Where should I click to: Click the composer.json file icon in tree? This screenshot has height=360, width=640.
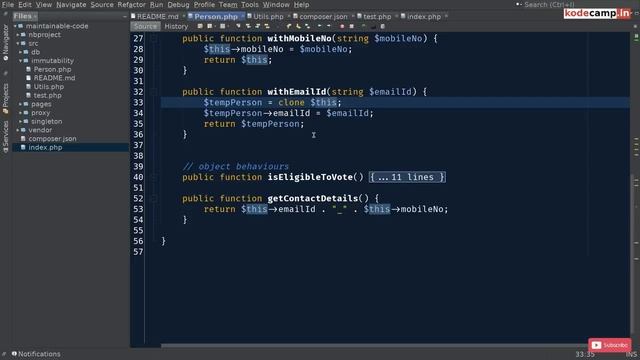[23, 139]
